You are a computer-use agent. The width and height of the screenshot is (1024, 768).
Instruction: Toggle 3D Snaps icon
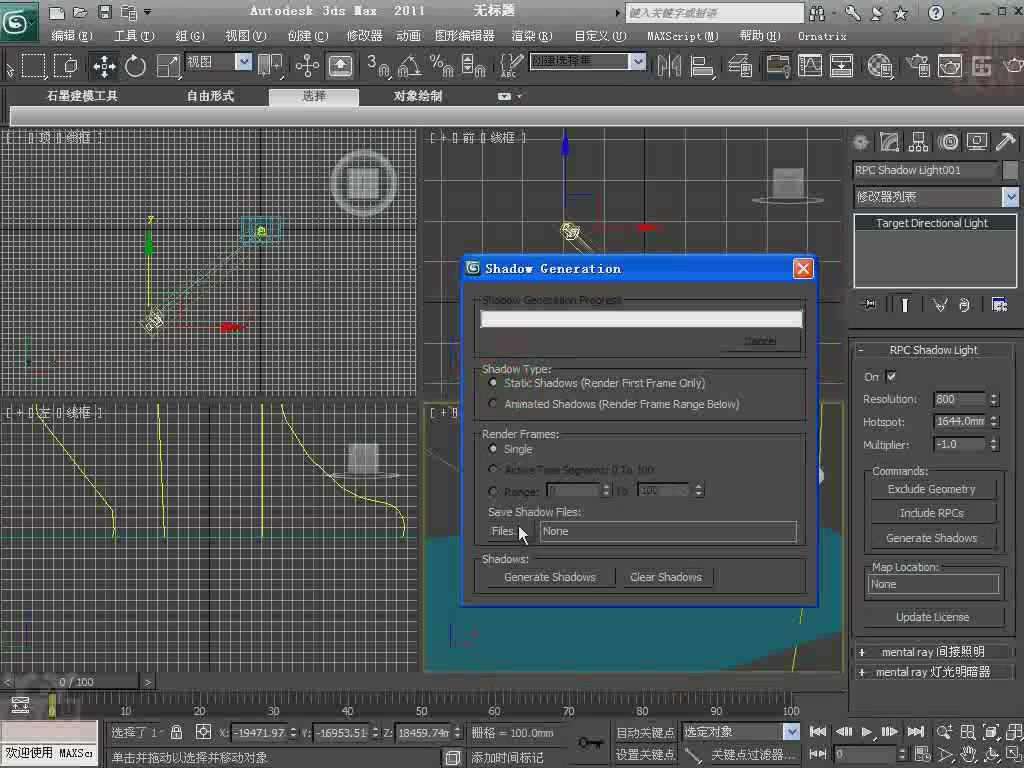(x=377, y=65)
